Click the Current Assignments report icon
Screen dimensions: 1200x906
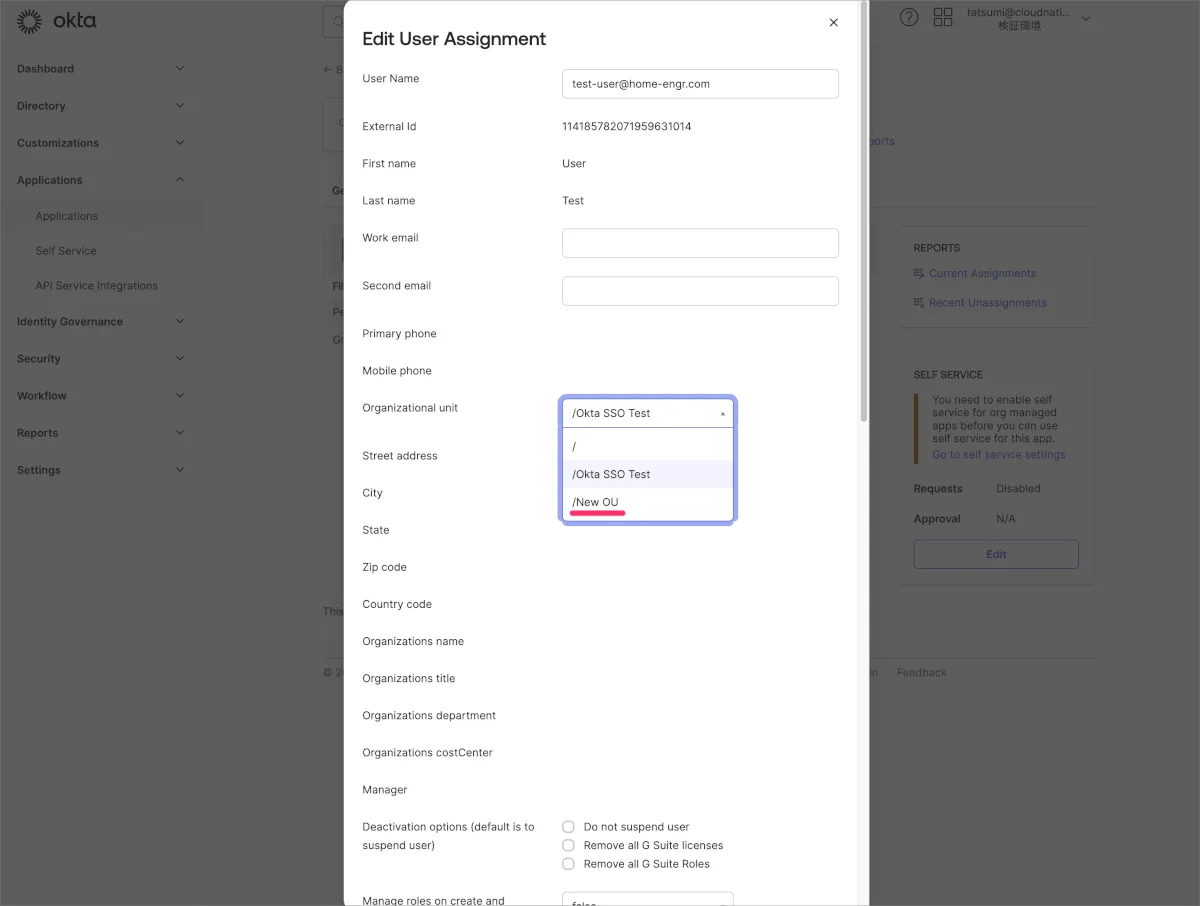click(919, 273)
